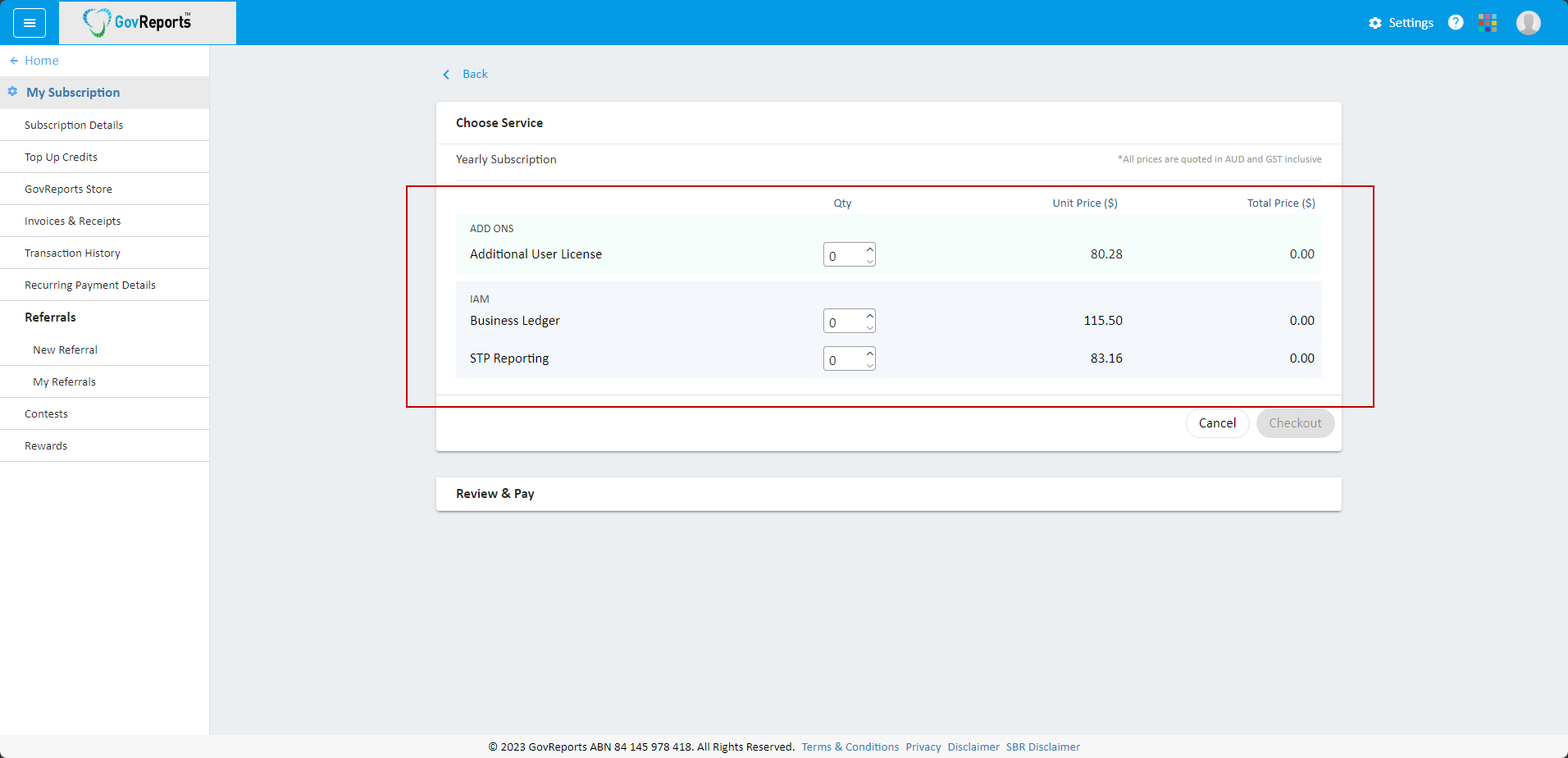Click the hamburger menu icon

click(30, 23)
